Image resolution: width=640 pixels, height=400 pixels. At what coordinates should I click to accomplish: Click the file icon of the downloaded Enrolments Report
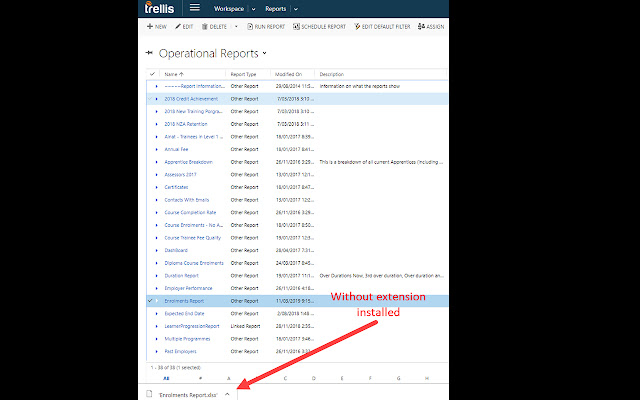pos(149,394)
